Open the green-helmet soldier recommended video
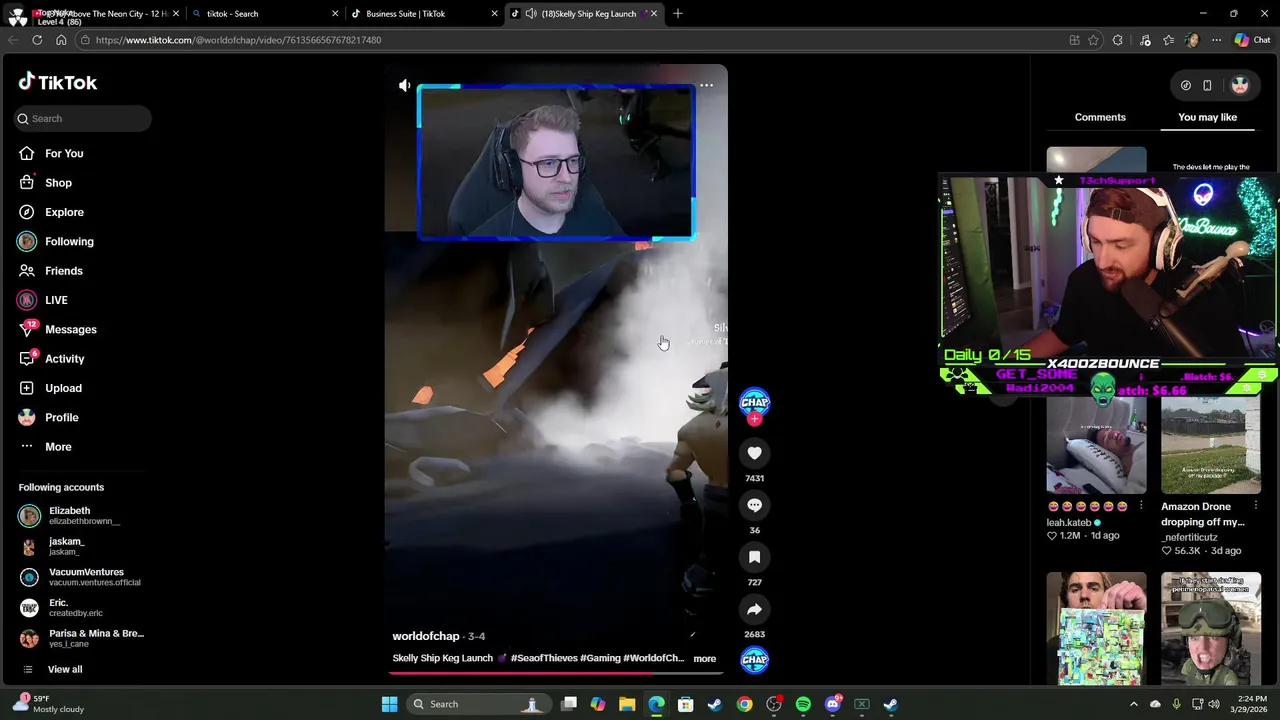 click(1211, 628)
